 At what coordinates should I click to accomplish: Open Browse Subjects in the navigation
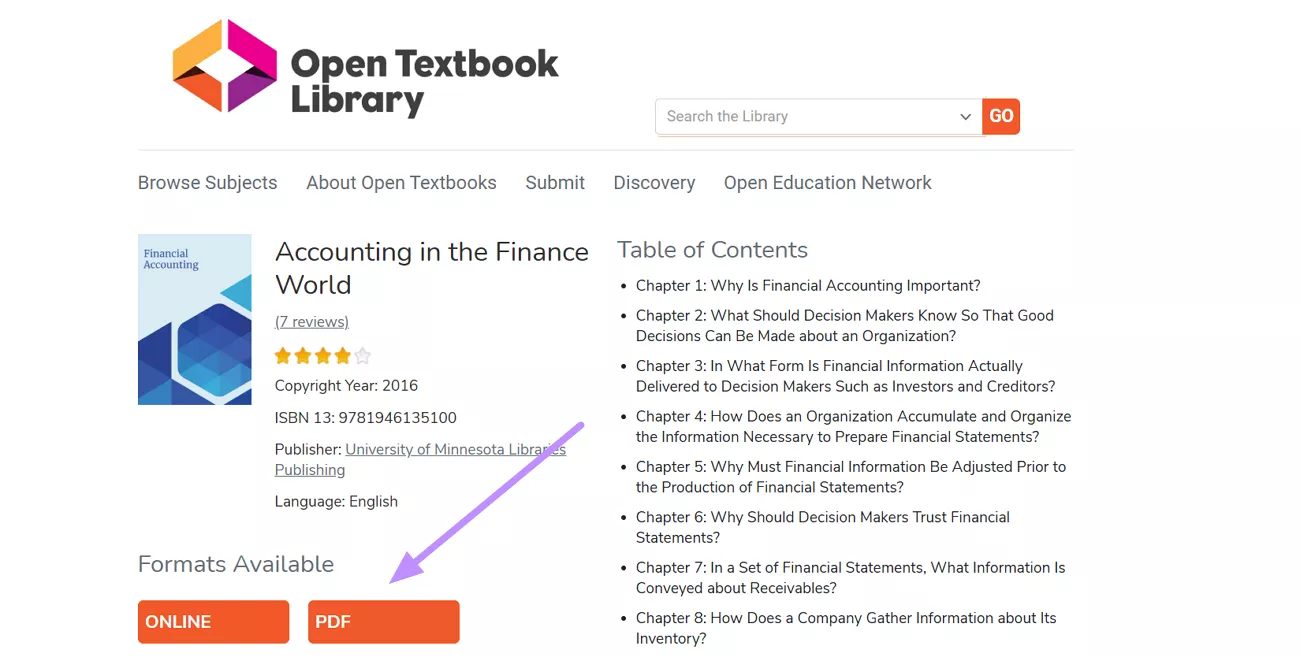[207, 183]
